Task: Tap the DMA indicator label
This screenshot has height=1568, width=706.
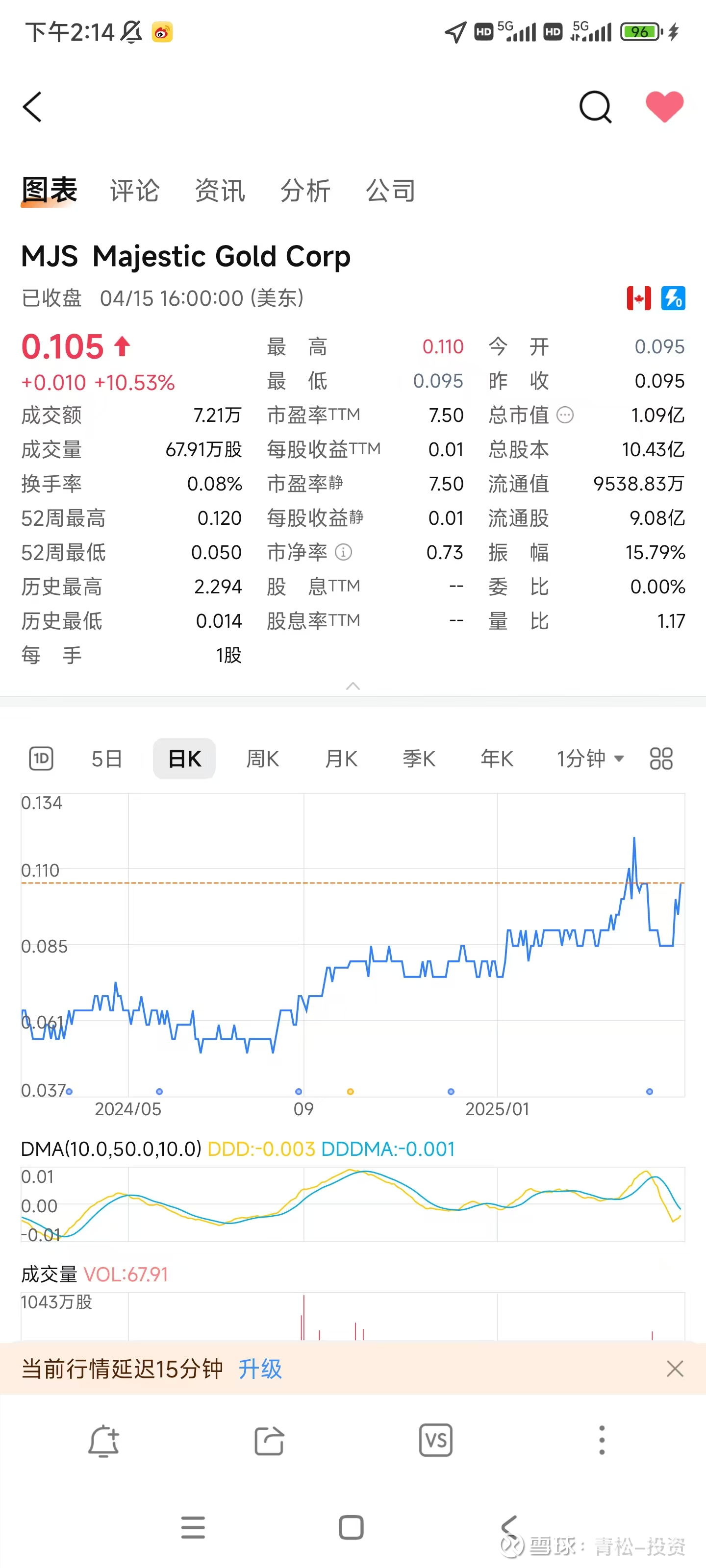Action: (111, 1149)
